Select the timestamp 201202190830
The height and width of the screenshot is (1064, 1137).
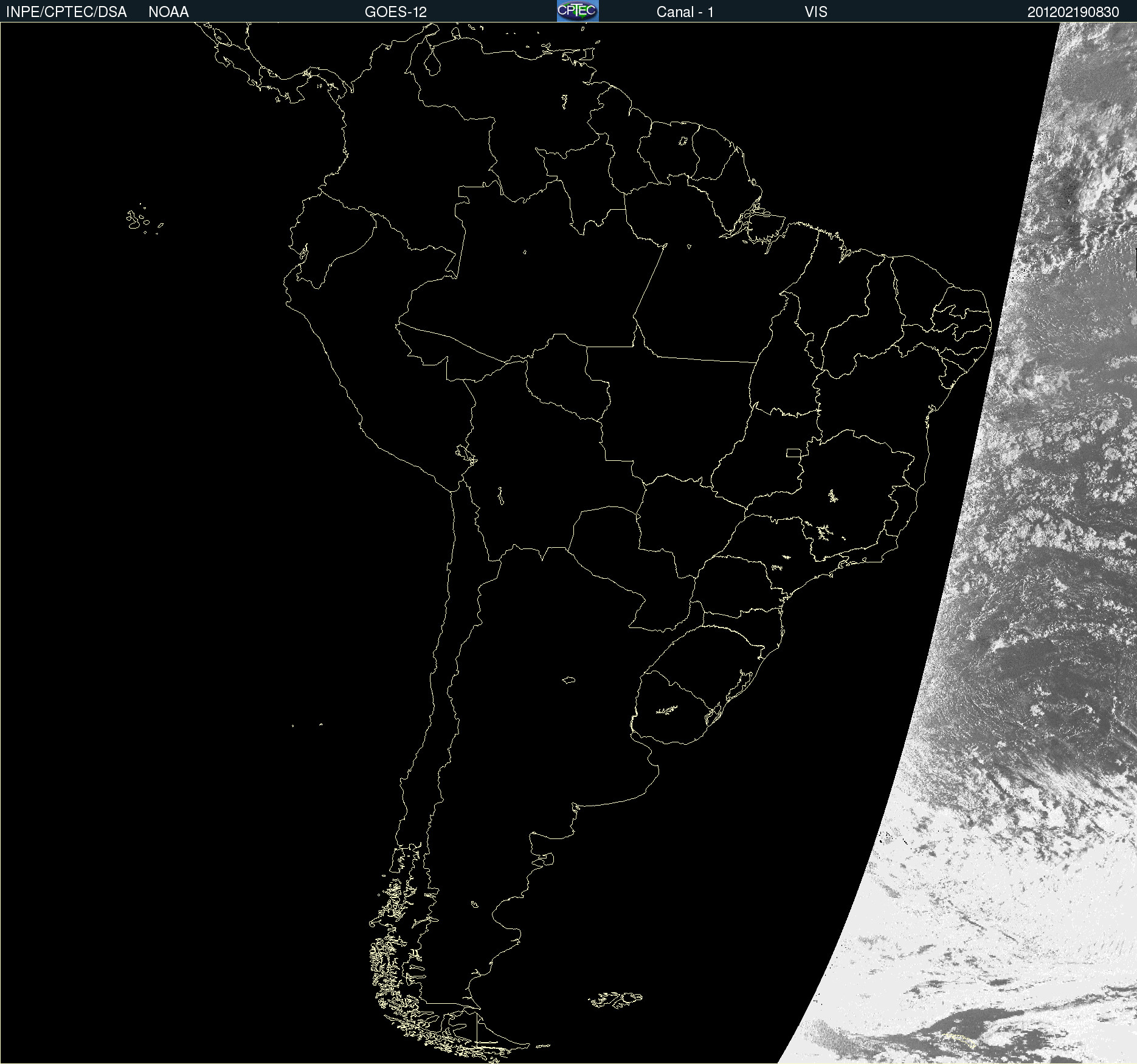pyautogui.click(x=1073, y=12)
